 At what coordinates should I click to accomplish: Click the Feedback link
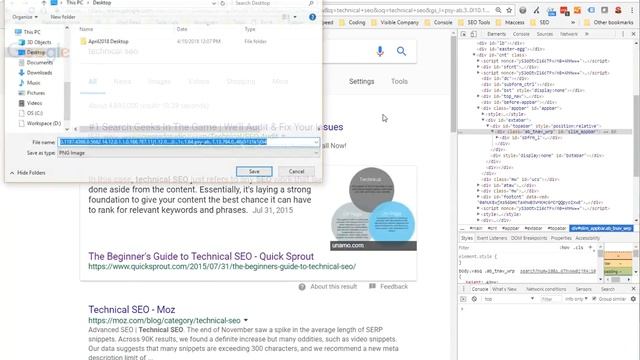[x=388, y=287]
